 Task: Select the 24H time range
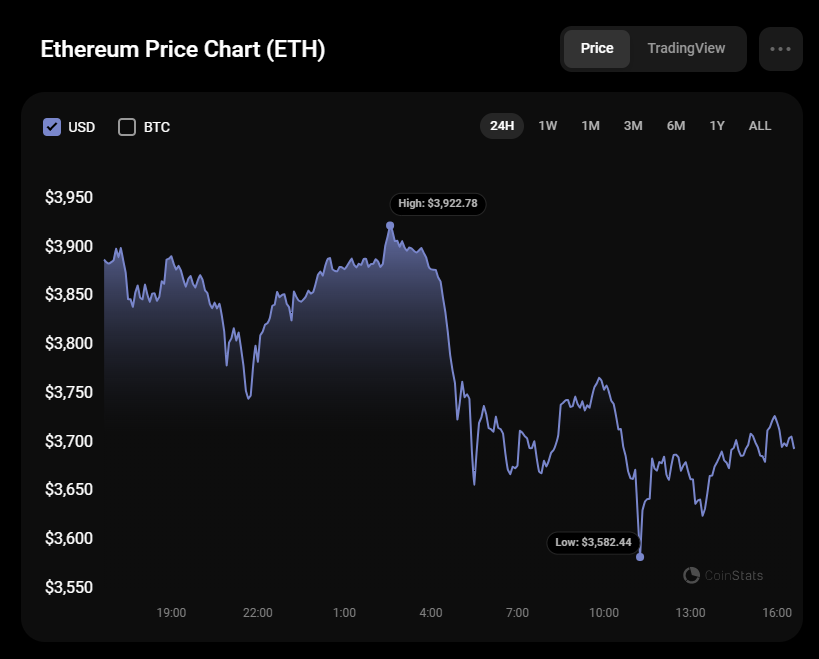tap(502, 125)
